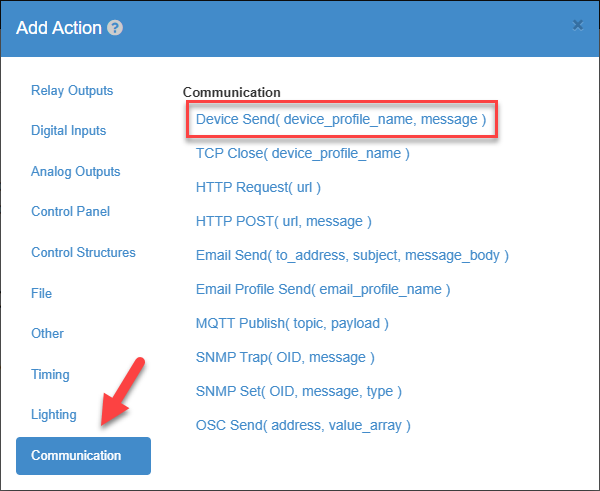Select the File category
Image resolution: width=600 pixels, height=491 pixels.
[x=41, y=294]
